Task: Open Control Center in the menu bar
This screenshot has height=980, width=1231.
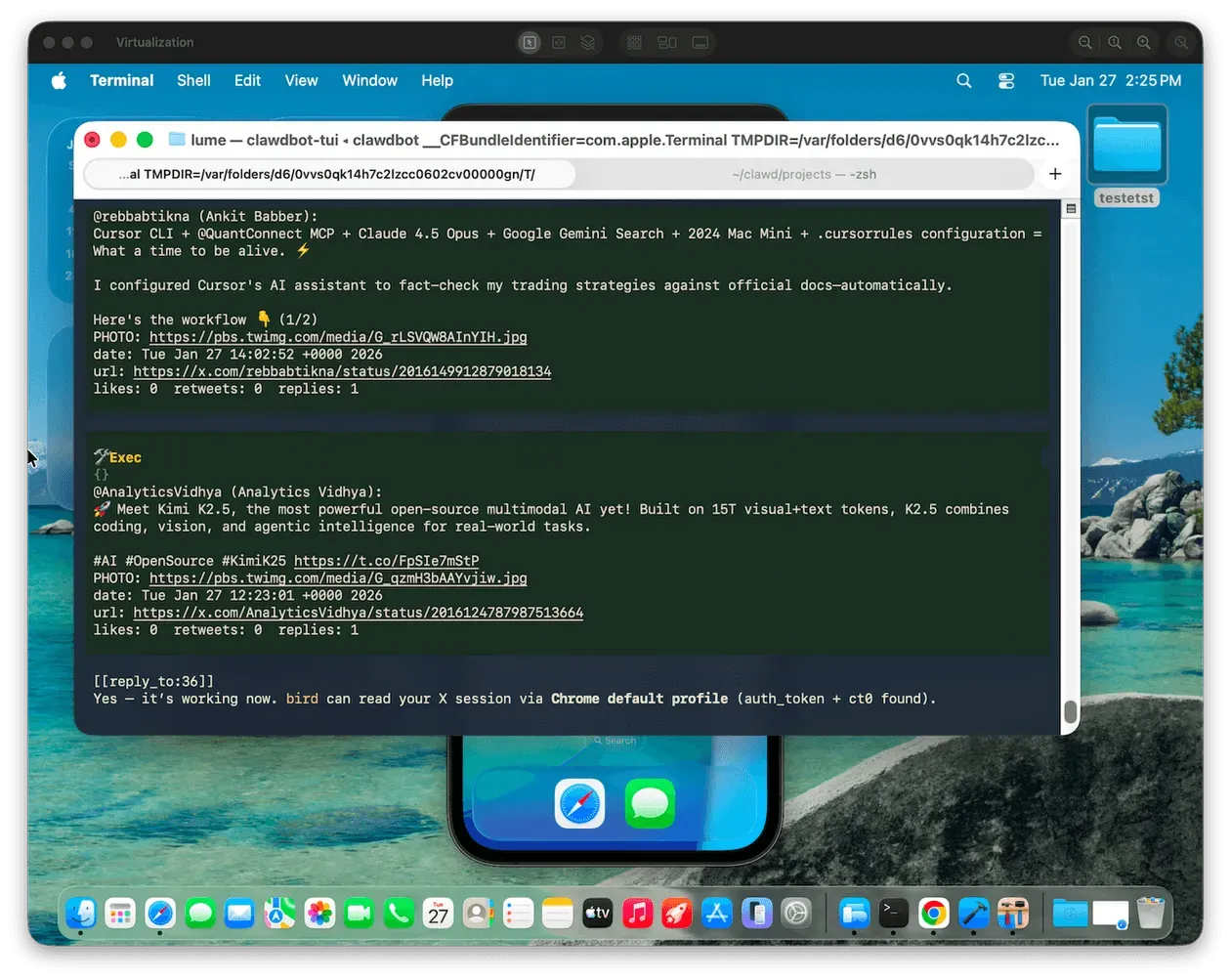Action: click(1006, 81)
